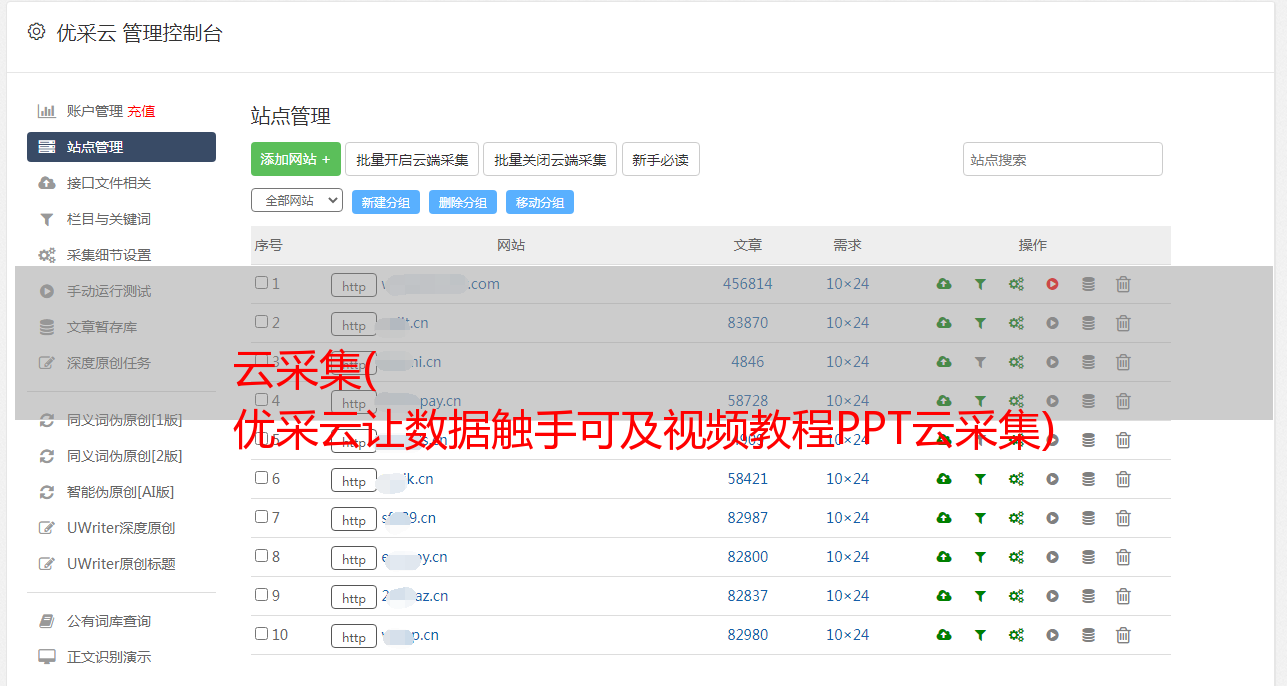Click the cloud upload icon in row 6
The image size is (1287, 686).
(x=944, y=479)
